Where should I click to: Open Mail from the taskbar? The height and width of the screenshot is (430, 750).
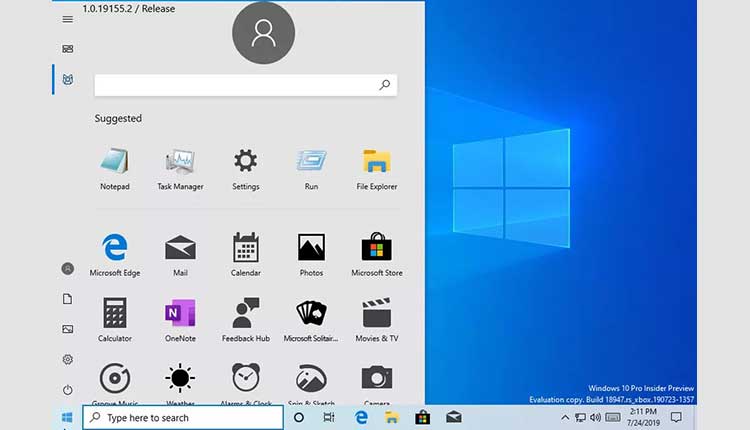click(453, 418)
